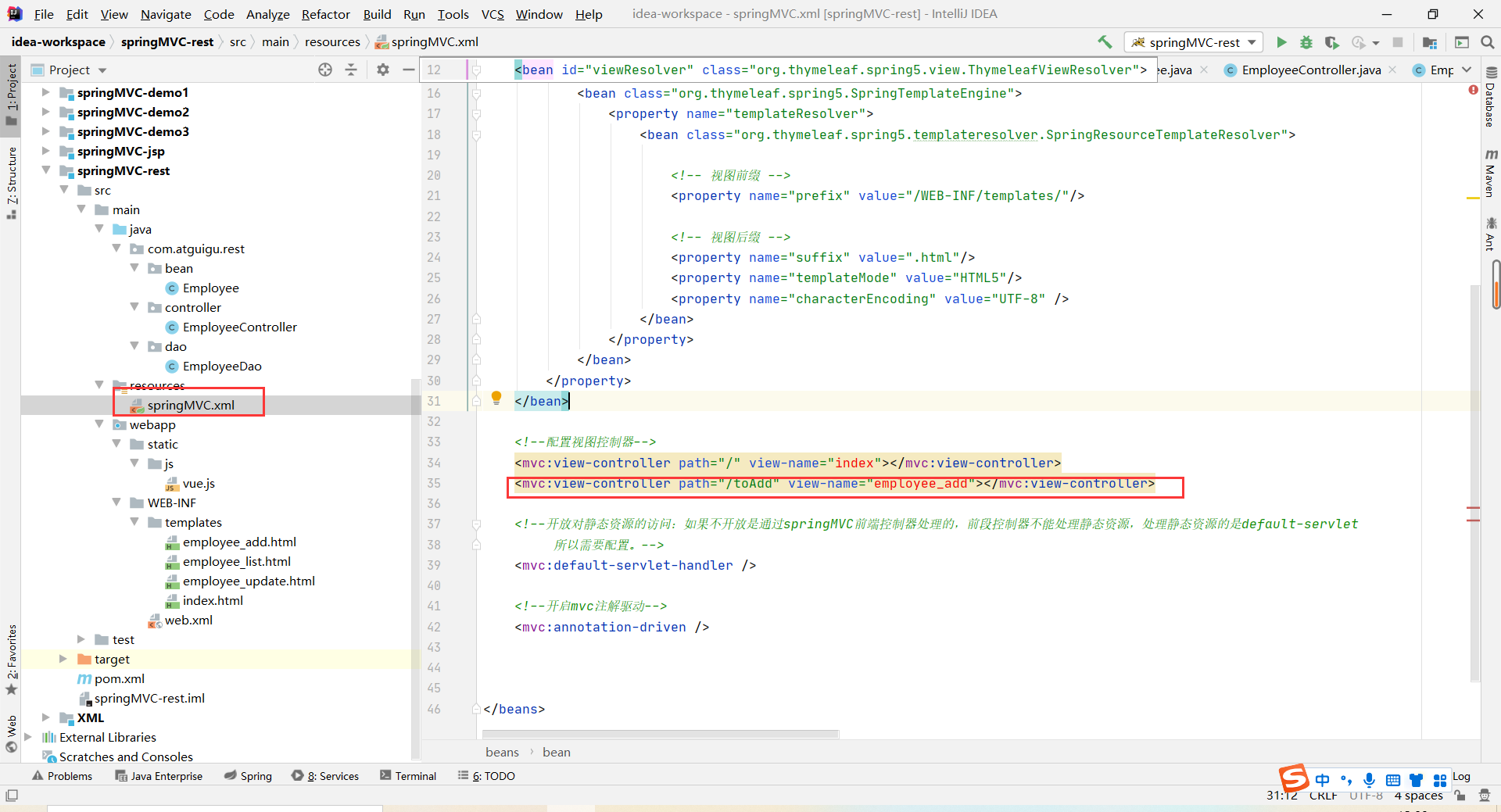Image resolution: width=1501 pixels, height=812 pixels.
Task: Select web.xml in the project tree
Action: point(188,620)
